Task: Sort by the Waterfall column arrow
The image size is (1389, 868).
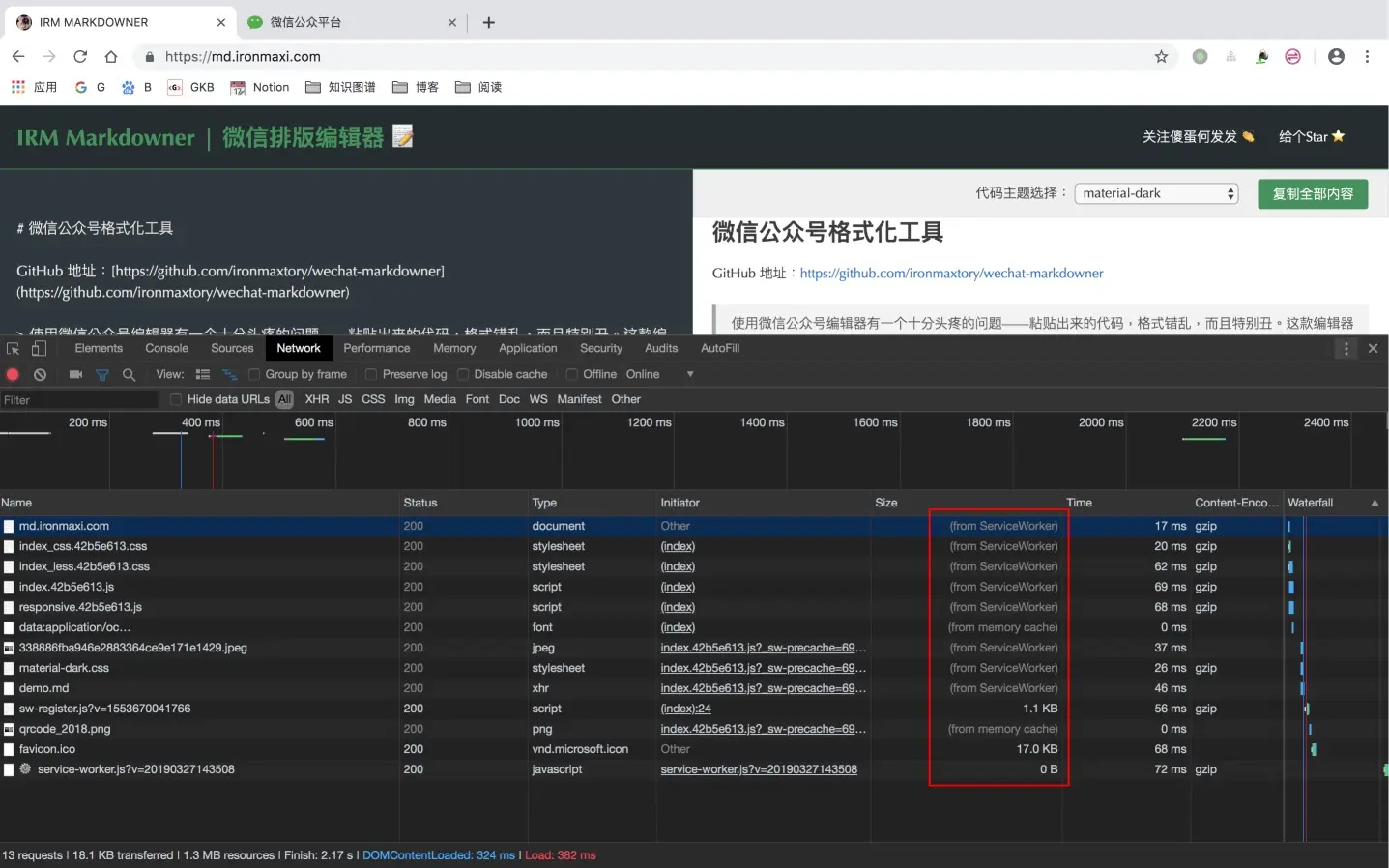Action: point(1375,503)
